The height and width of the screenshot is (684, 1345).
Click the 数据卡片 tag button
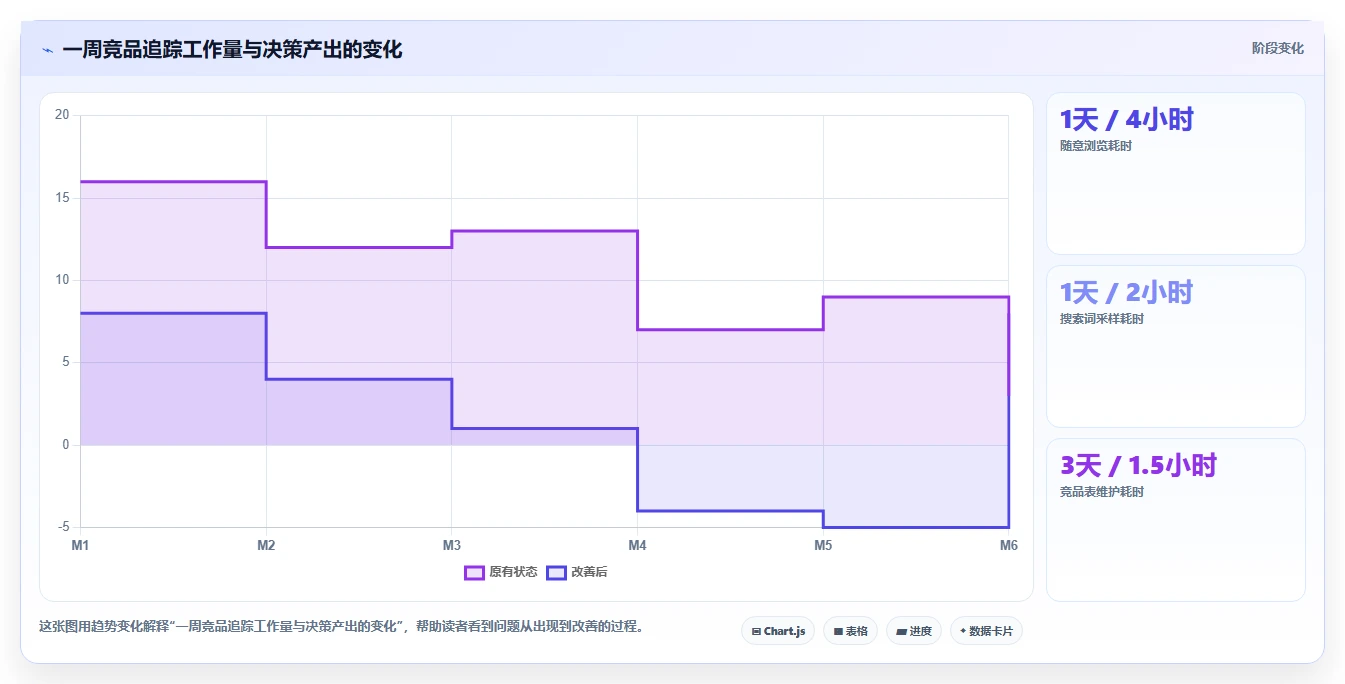(986, 631)
